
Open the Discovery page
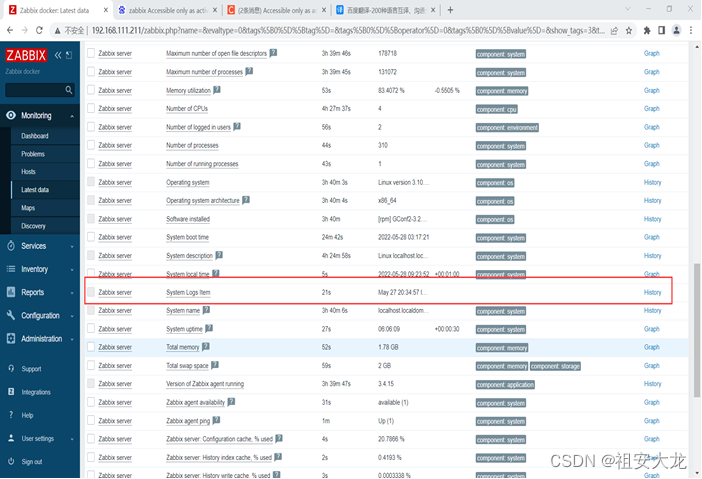(x=33, y=226)
